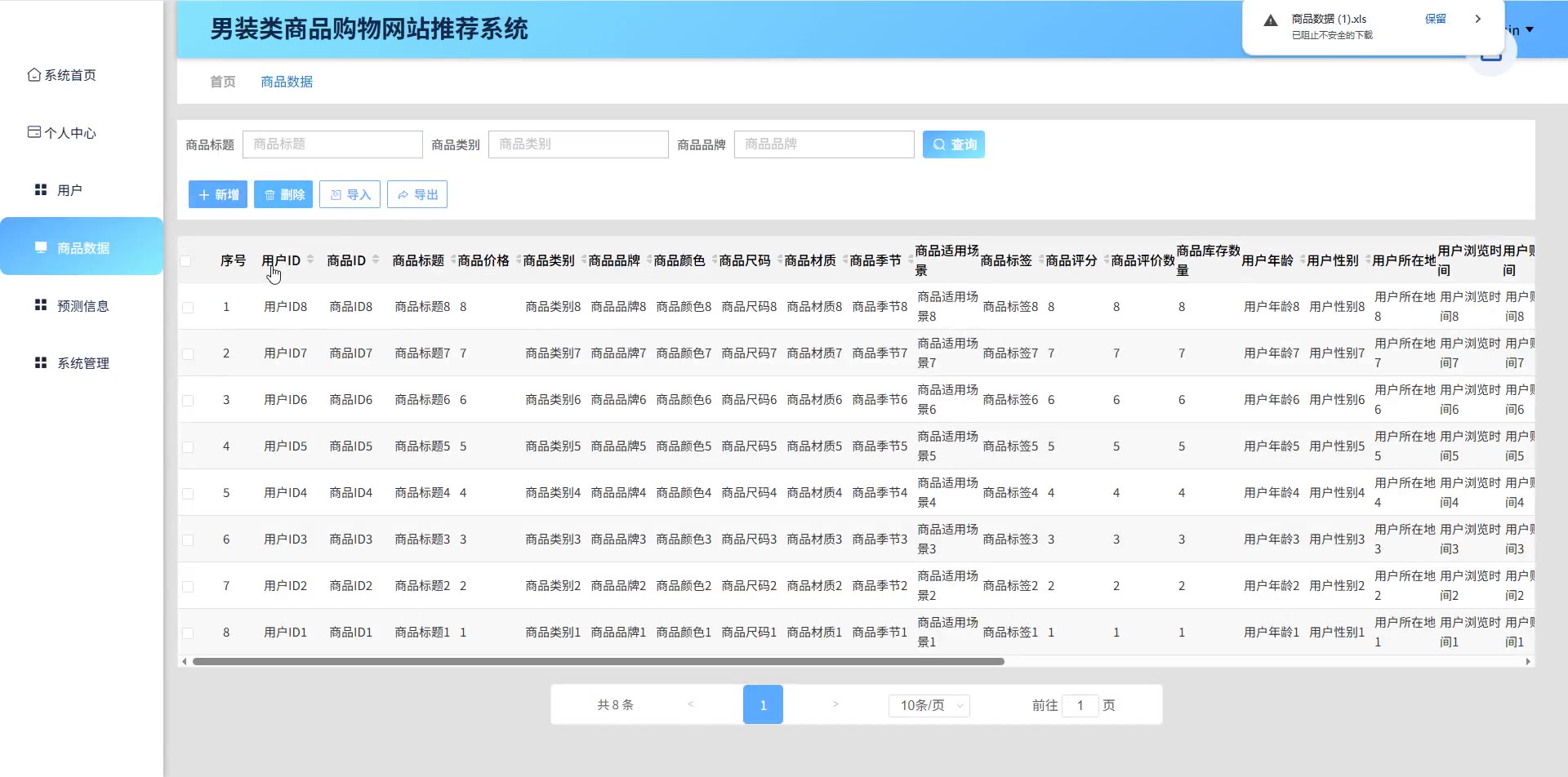Screen dimensions: 1568x777
Task: Sort table by 用户ID column arrows
Action: [310, 260]
